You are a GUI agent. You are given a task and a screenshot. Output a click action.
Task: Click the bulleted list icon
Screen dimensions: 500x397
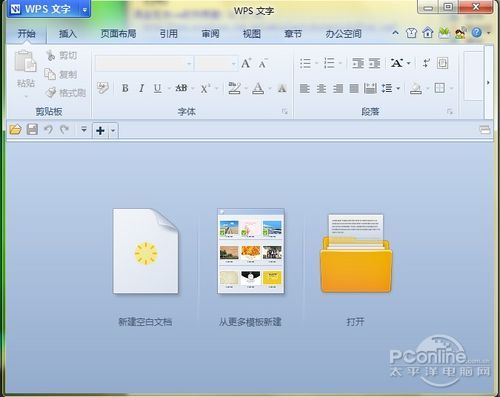click(305, 63)
